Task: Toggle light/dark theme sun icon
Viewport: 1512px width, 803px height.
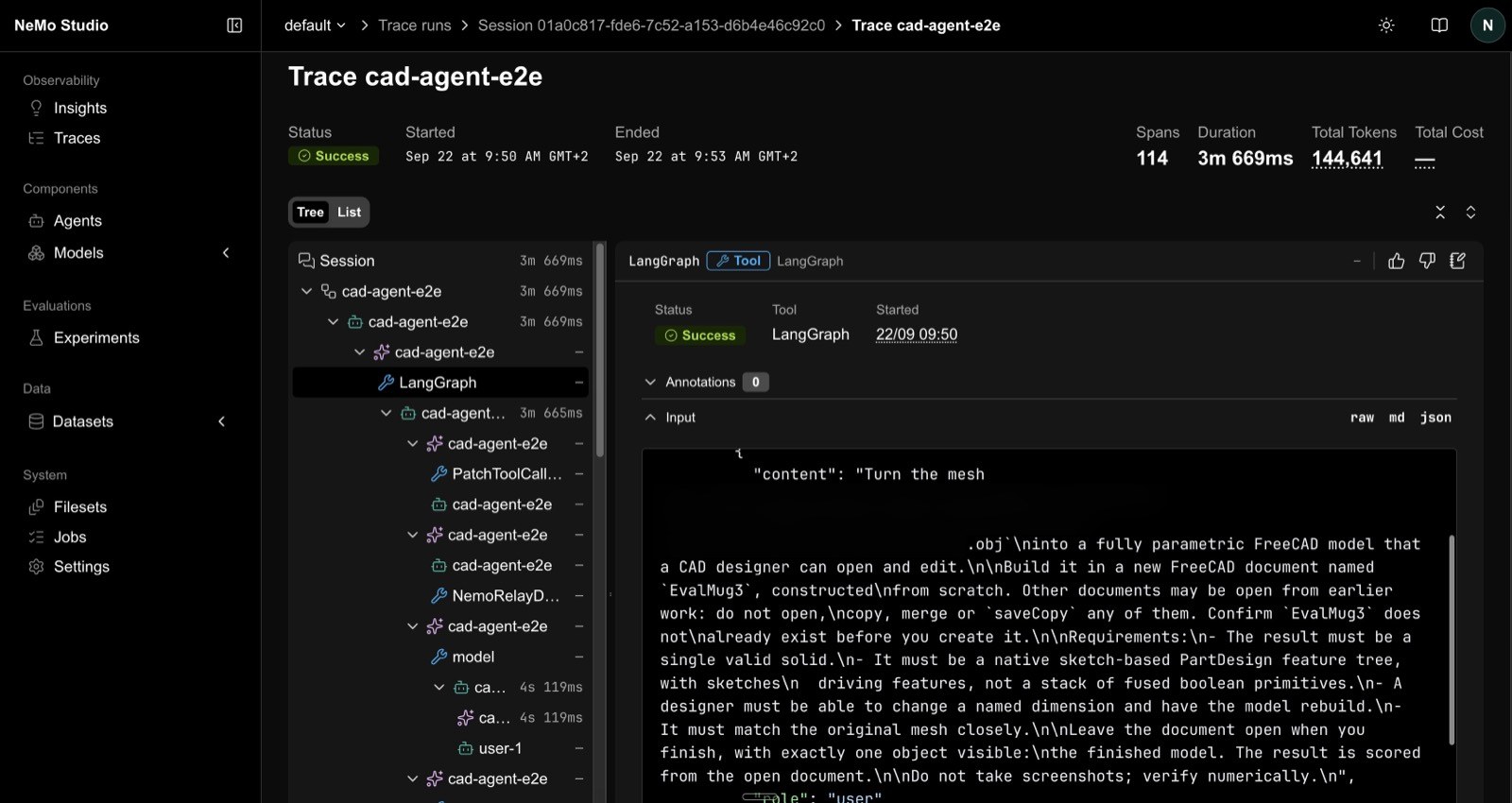Action: click(x=1386, y=26)
